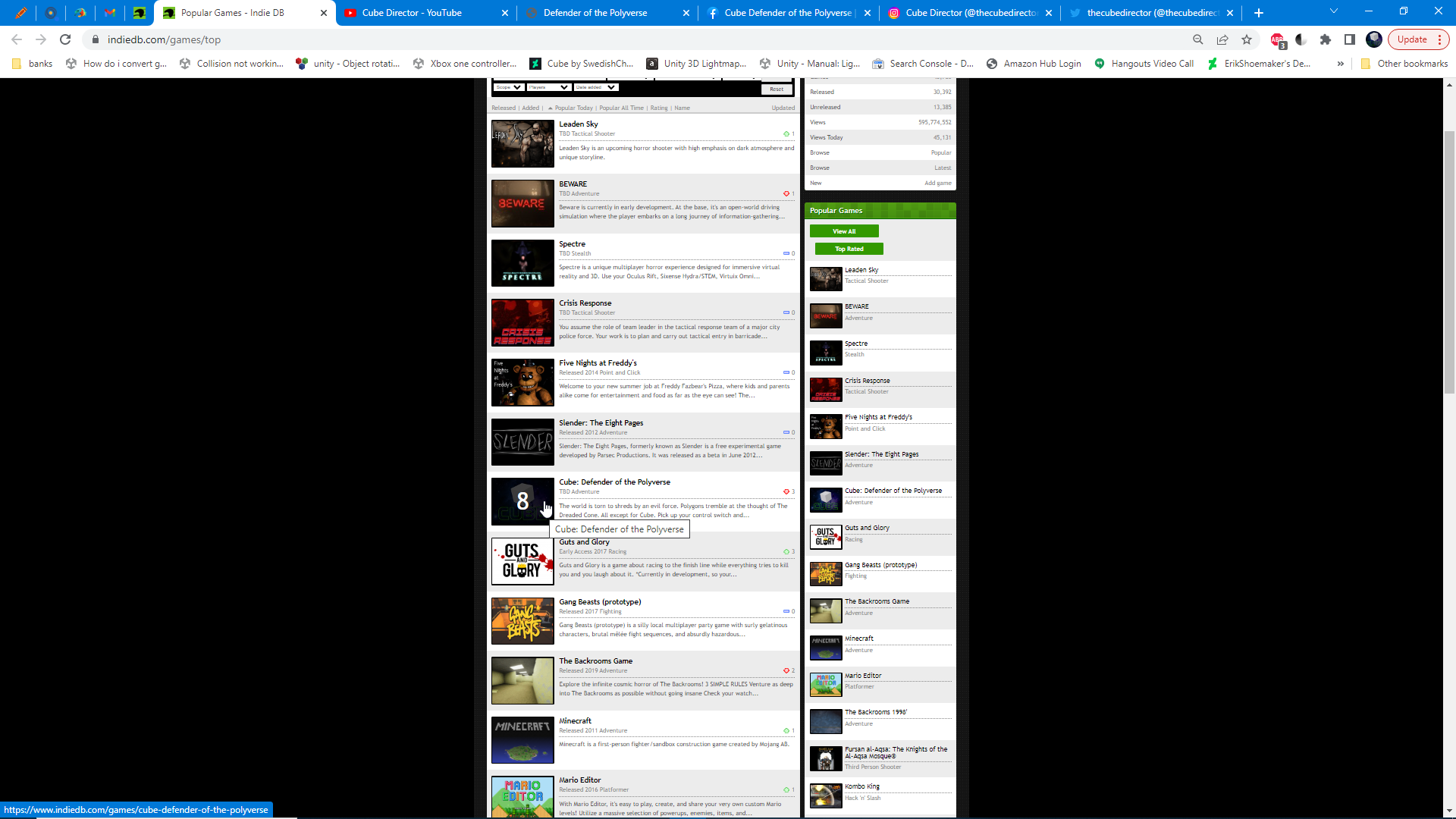Viewport: 1456px width, 819px height.
Task: Open the Chrome profile avatar
Action: click(x=1374, y=39)
